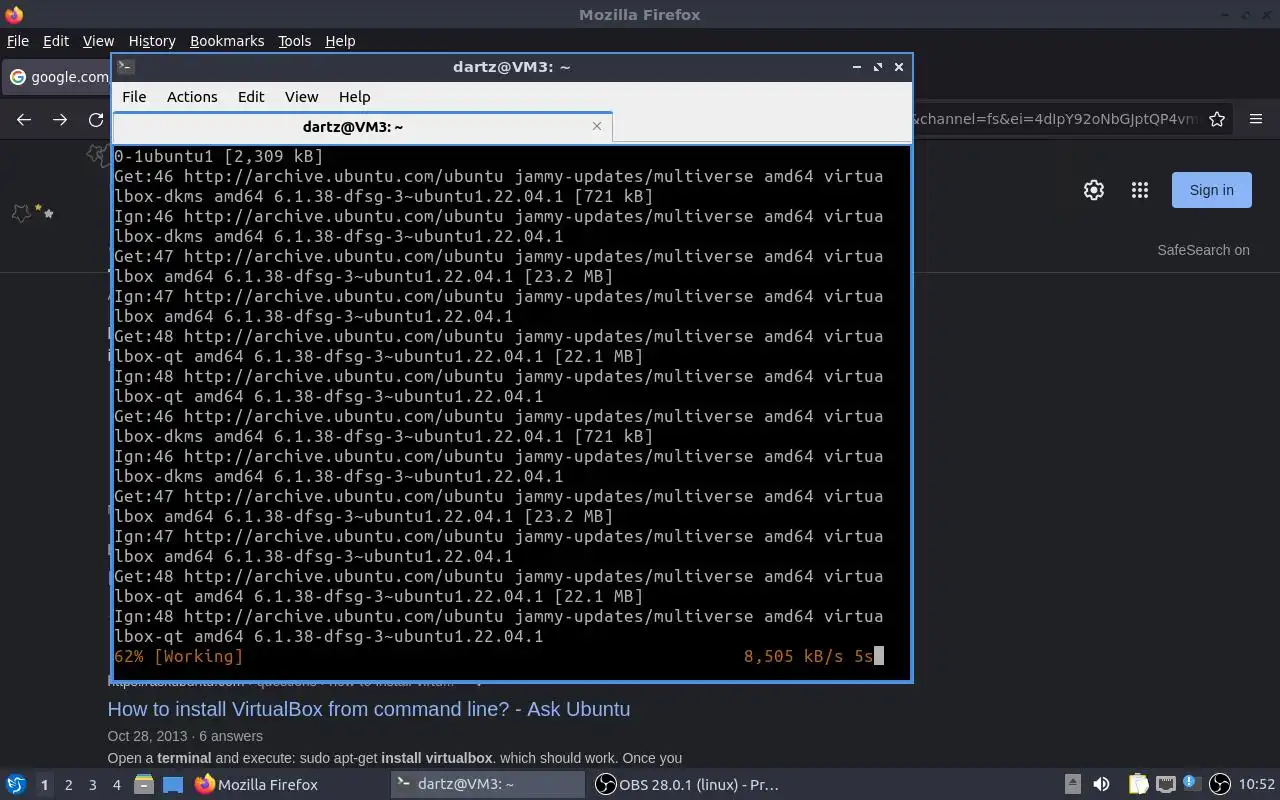
Task: Open network connection tray icon
Action: (1165, 785)
